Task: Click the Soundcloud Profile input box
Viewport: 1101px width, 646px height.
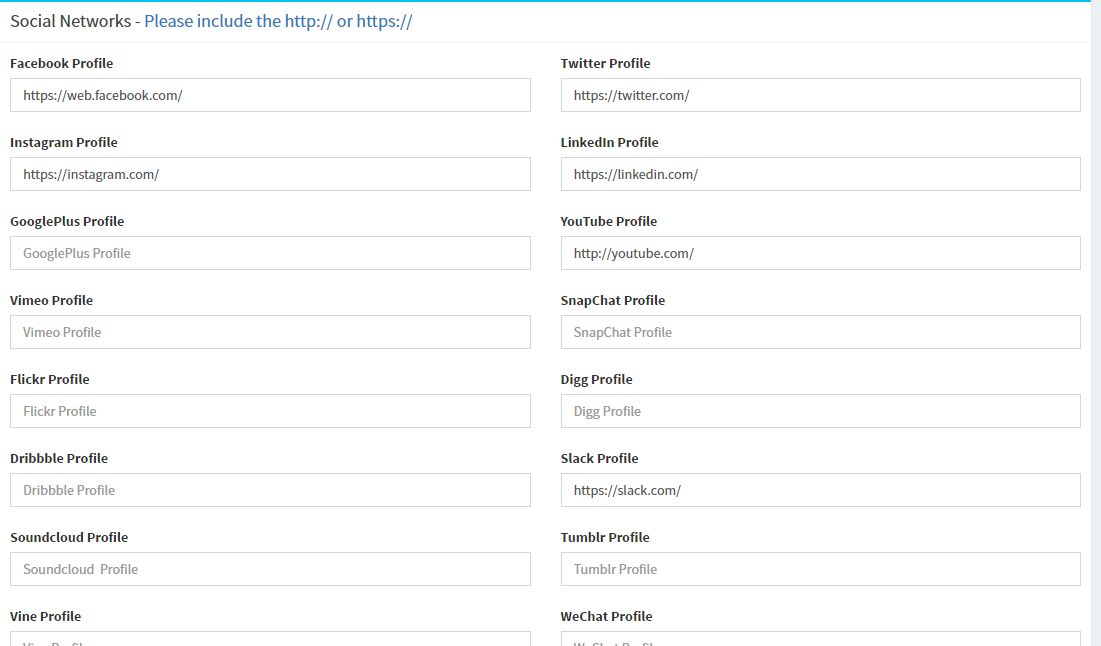Action: (x=270, y=569)
